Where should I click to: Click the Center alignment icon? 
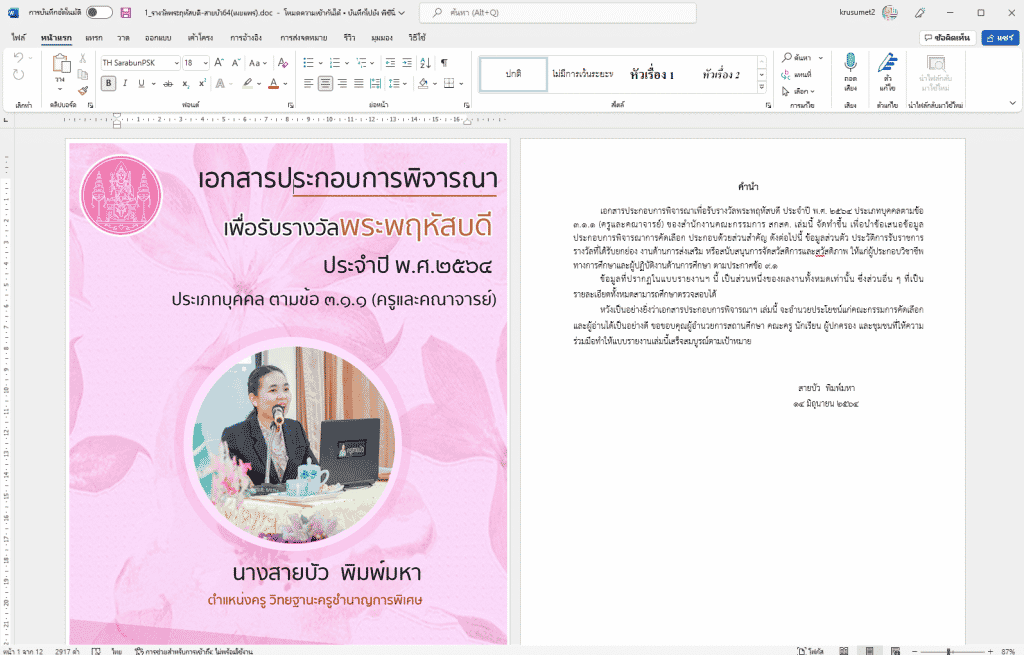tap(325, 84)
